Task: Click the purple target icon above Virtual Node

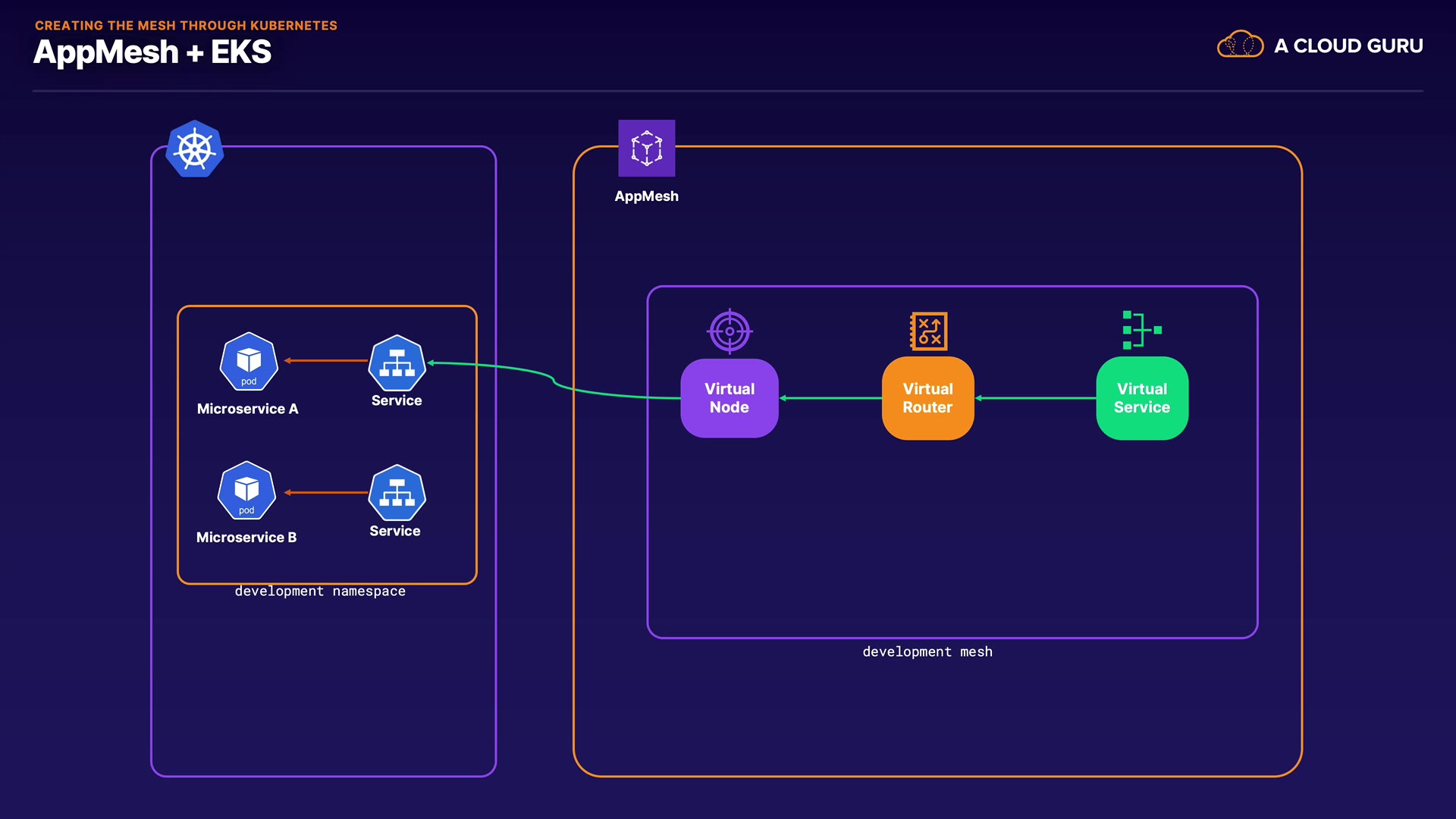Action: click(730, 331)
